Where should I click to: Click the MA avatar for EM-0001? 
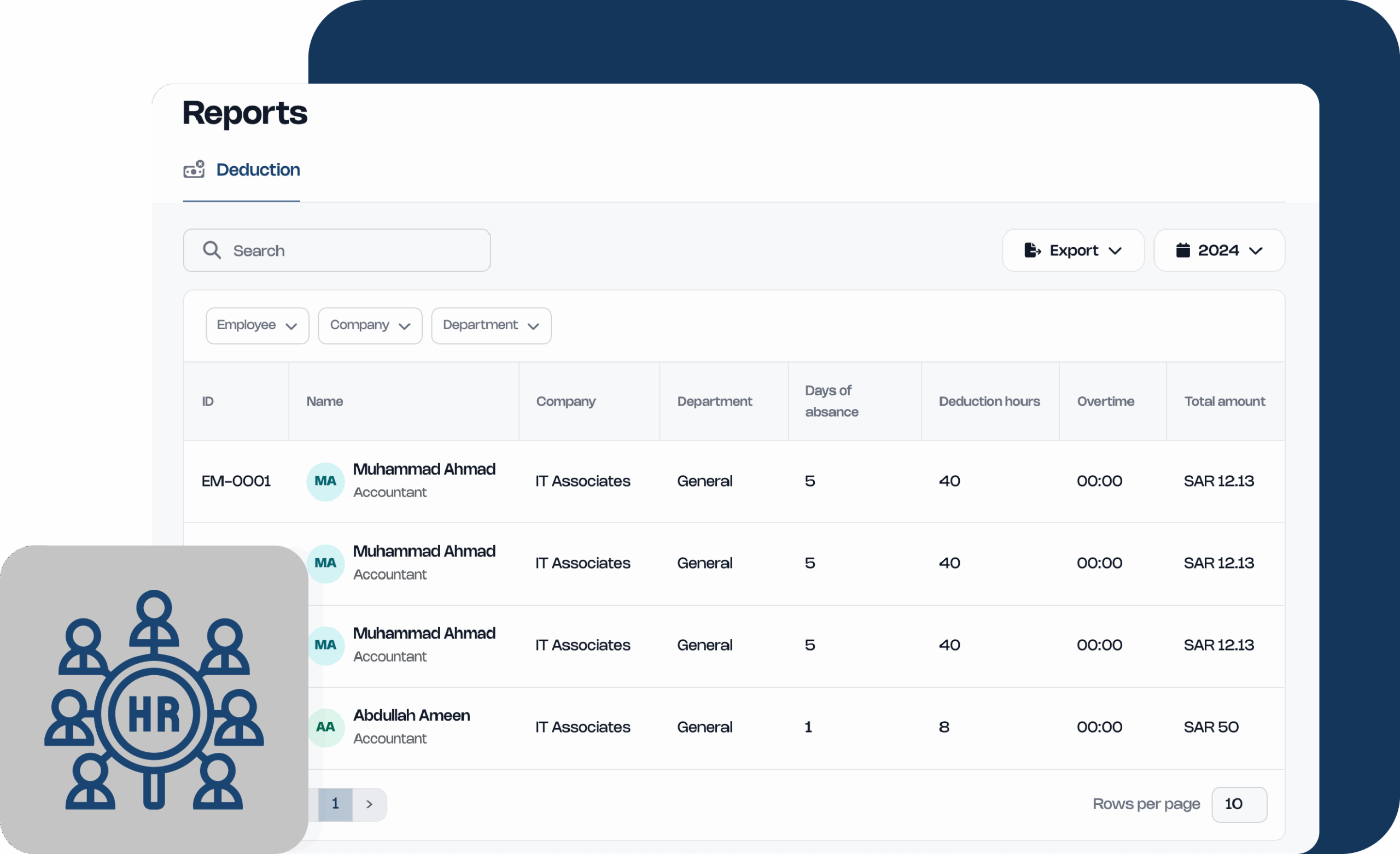pos(325,481)
